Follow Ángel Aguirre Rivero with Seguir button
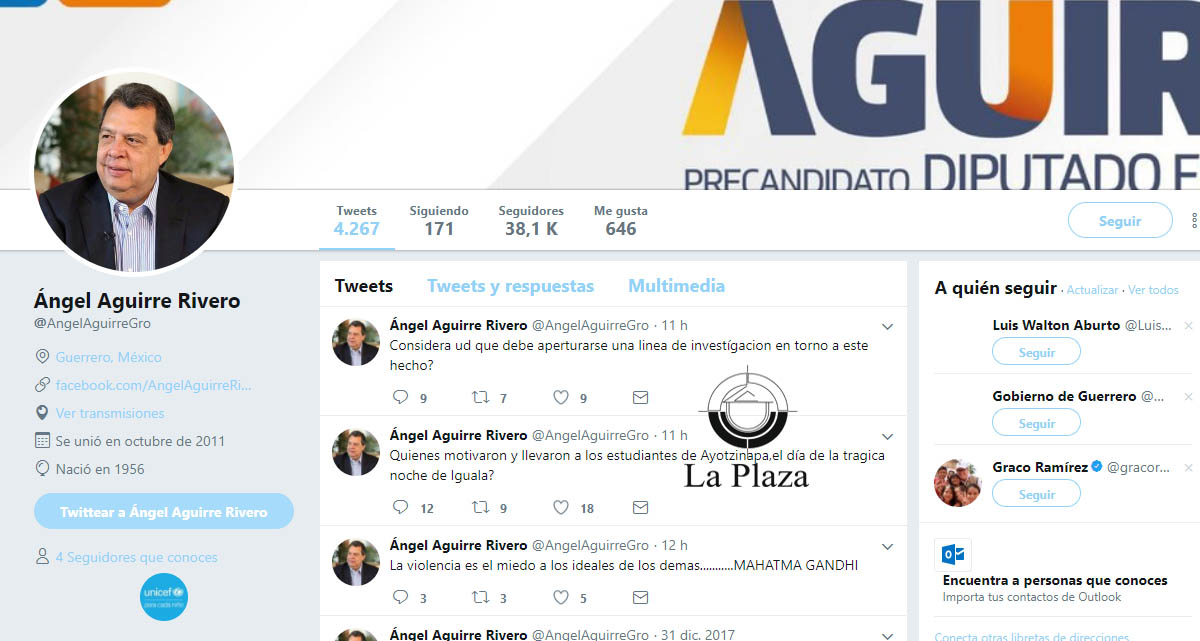Viewport: 1200px width, 641px height. pos(1120,221)
